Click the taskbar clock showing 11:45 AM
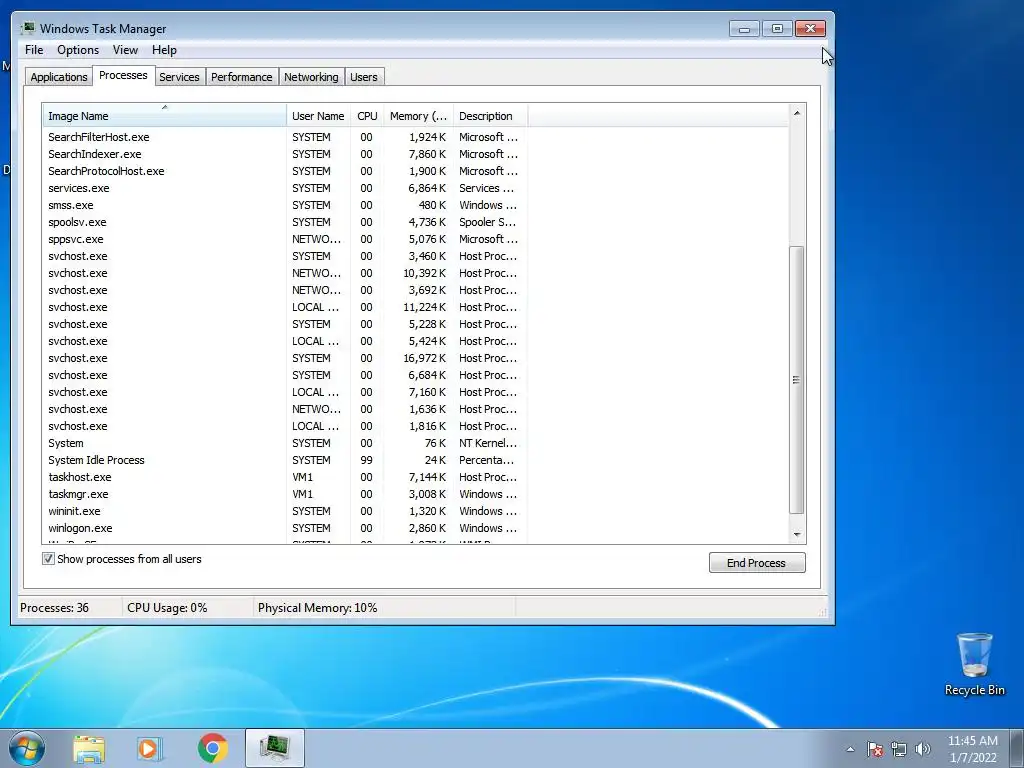This screenshot has width=1024, height=768. pos(972,749)
